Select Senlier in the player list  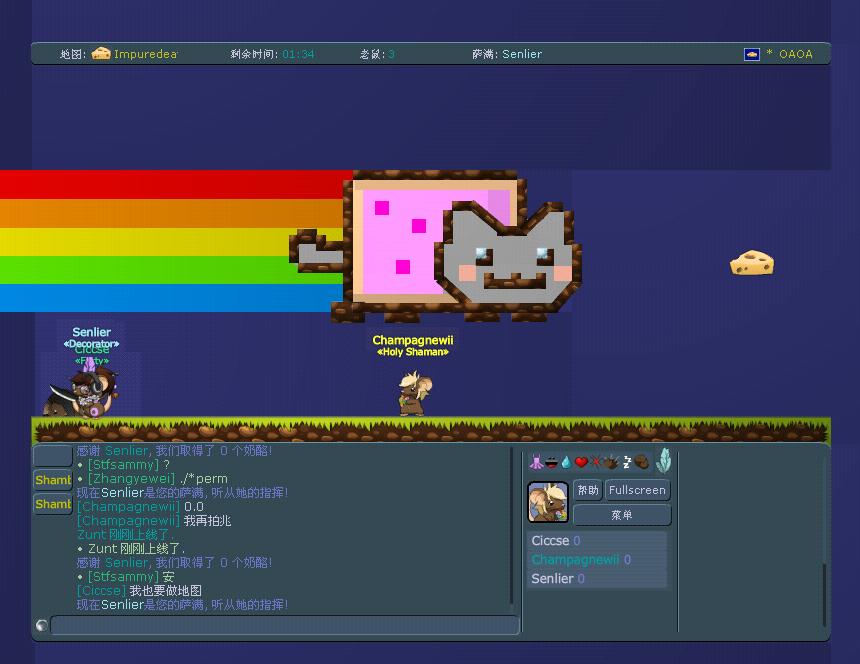(x=597, y=578)
